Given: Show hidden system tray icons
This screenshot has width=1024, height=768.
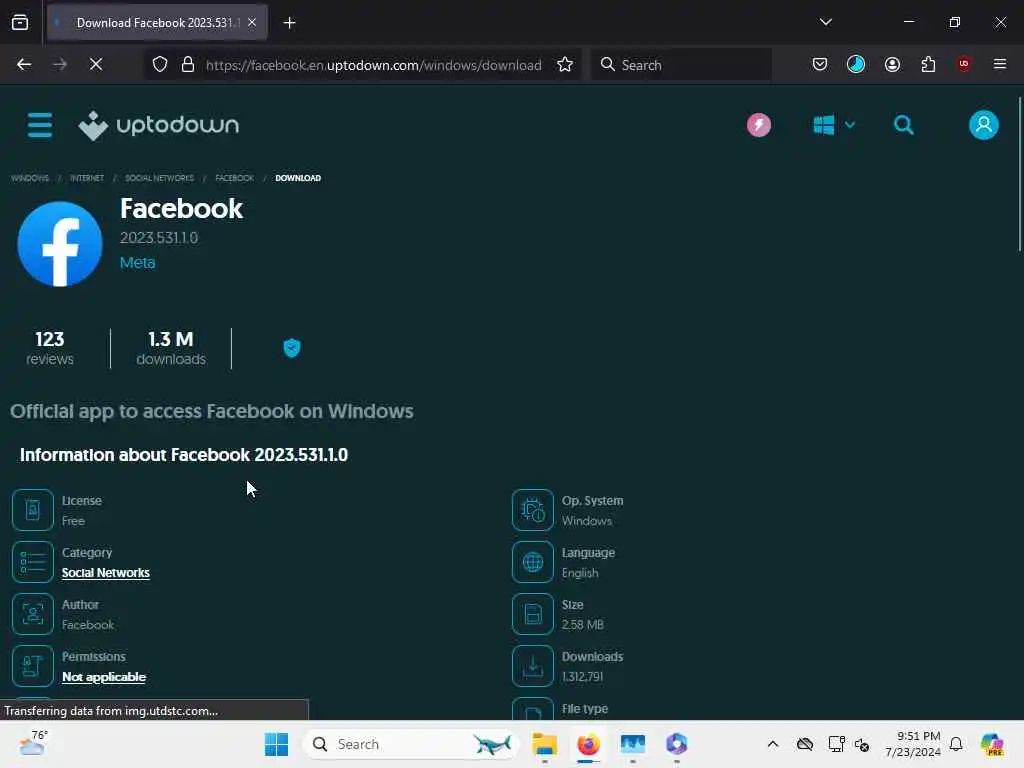Looking at the screenshot, I should [x=773, y=744].
